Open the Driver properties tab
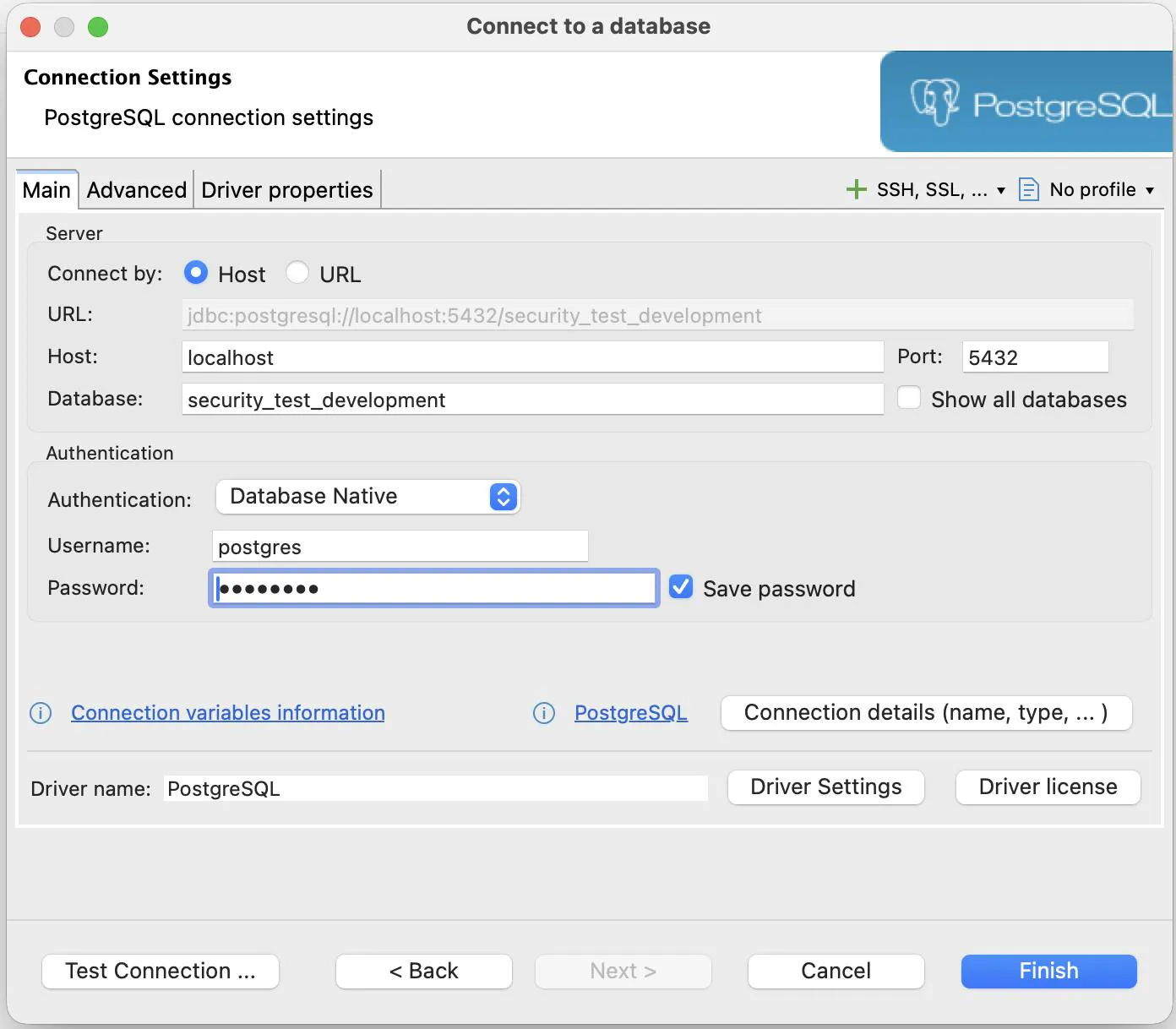The height and width of the screenshot is (1029, 1176). coord(286,190)
